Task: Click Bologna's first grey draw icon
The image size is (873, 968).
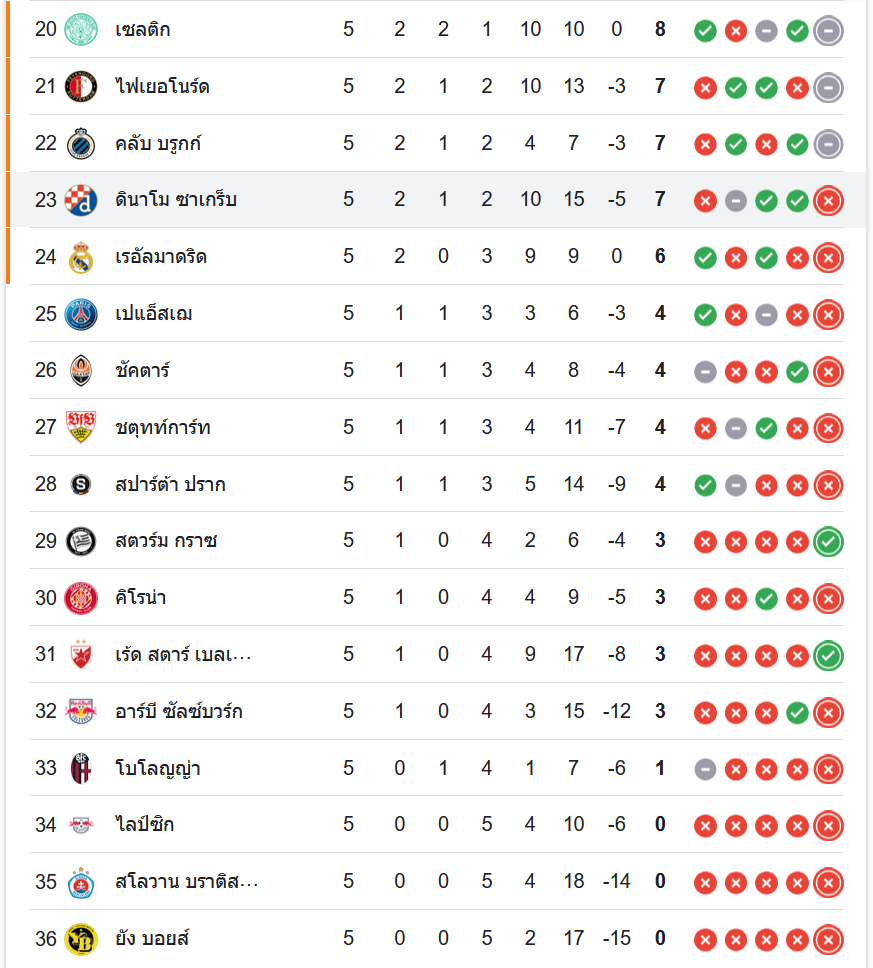Action: pyautogui.click(x=705, y=770)
